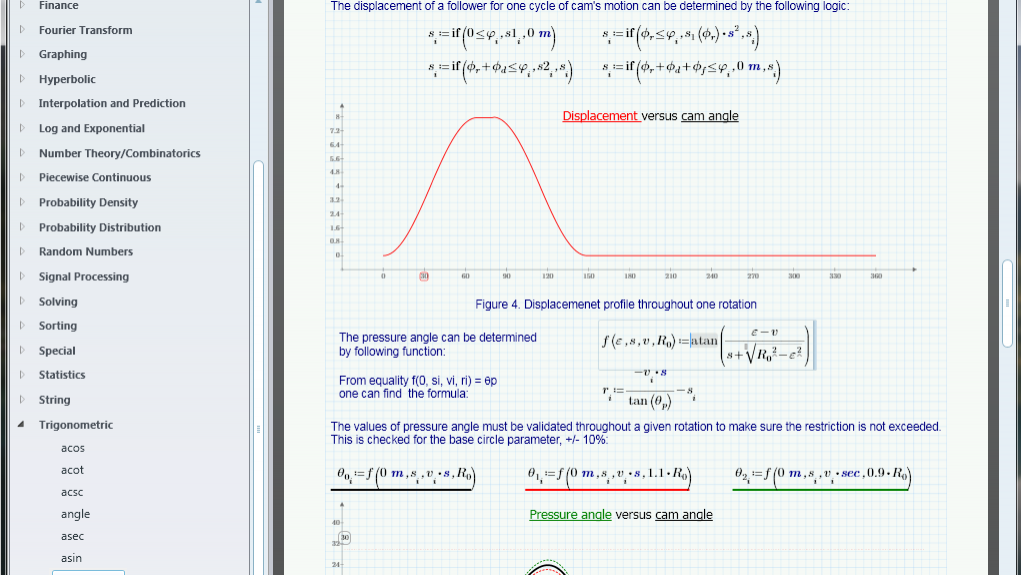
Task: Click atan in the pressure angle function
Action: coord(704,341)
